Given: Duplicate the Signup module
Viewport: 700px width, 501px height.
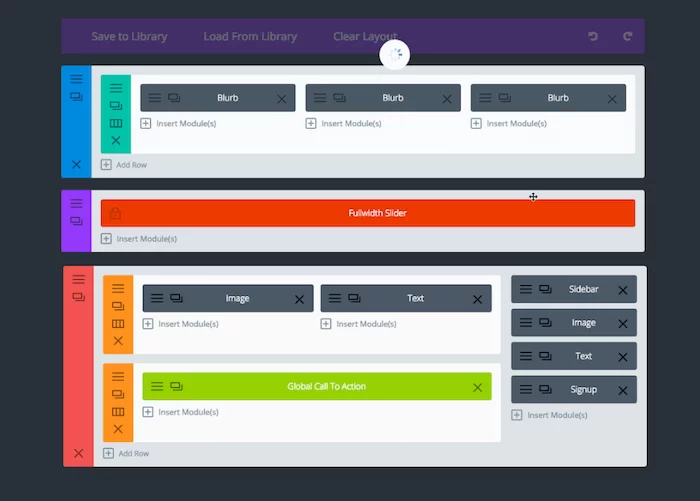Looking at the screenshot, I should (x=545, y=390).
